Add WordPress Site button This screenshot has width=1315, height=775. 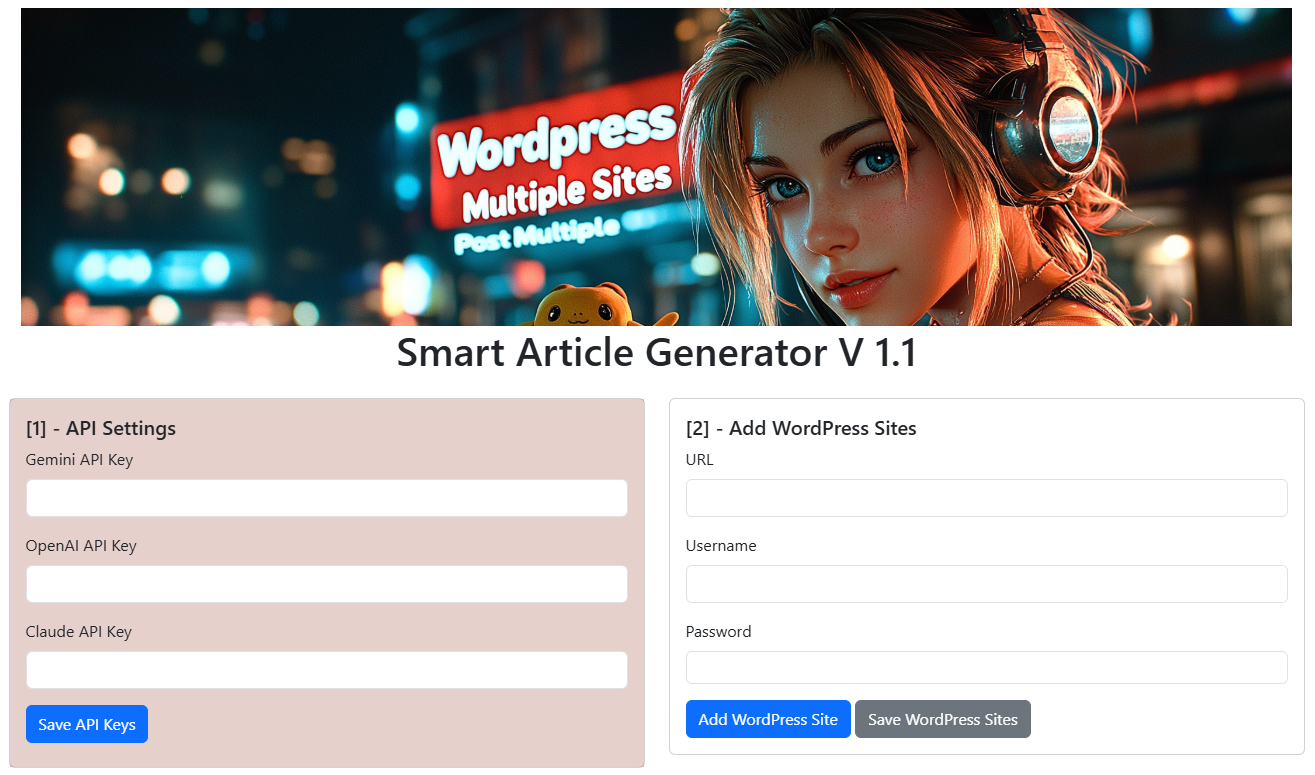[x=768, y=719]
